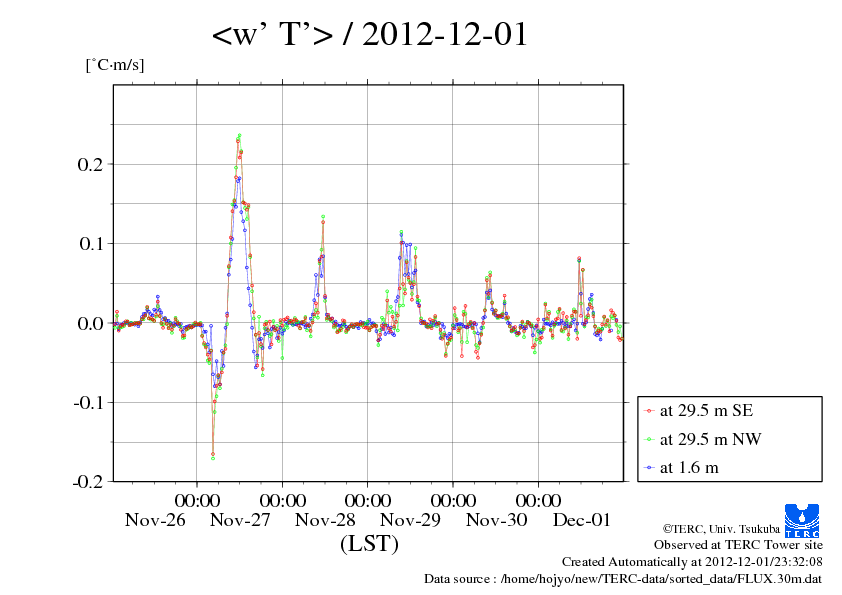The height and width of the screenshot is (595, 842).
Task: Select the Nov-30 date label
Action: 496,520
